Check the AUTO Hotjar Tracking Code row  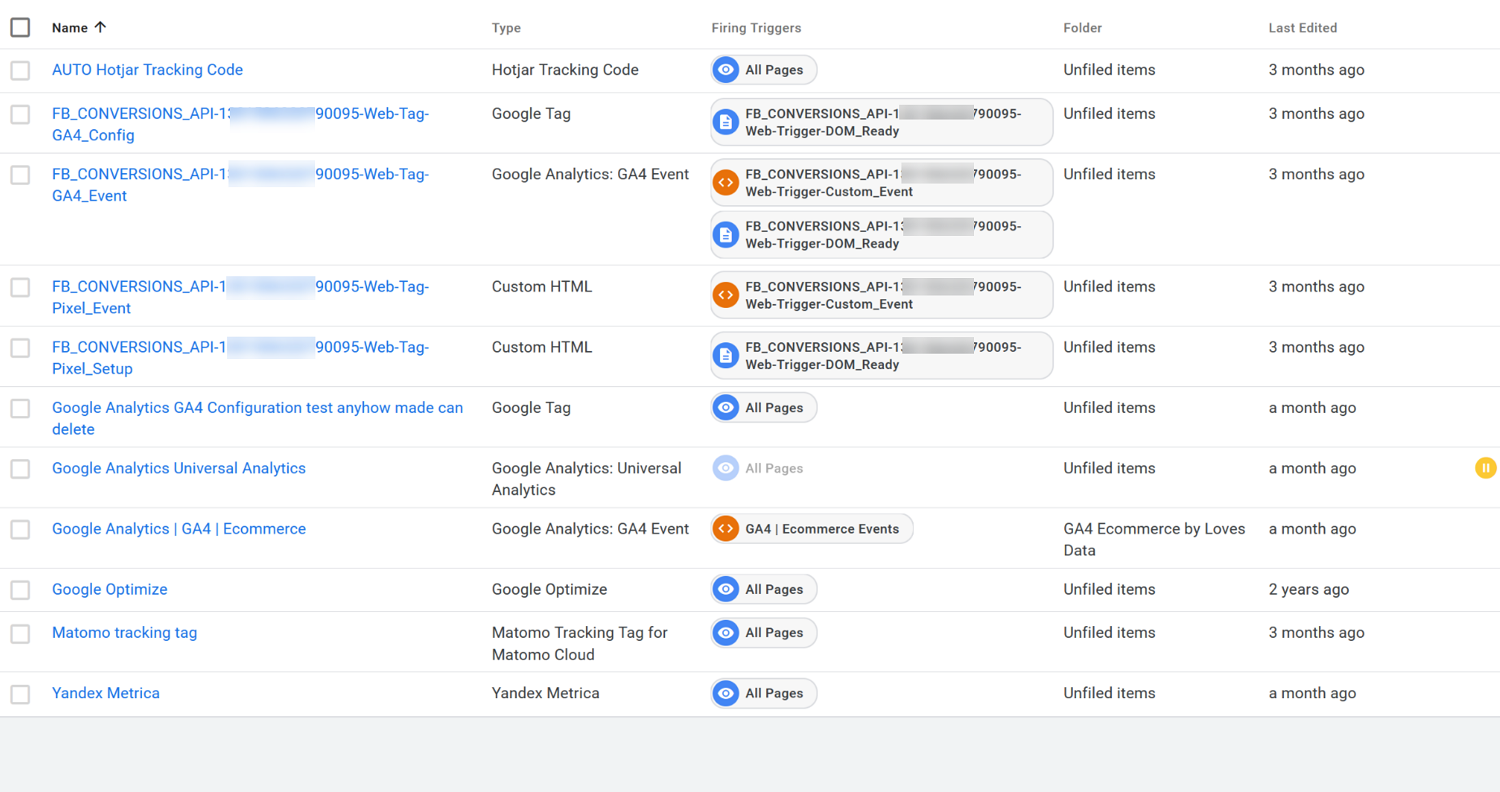(x=20, y=70)
